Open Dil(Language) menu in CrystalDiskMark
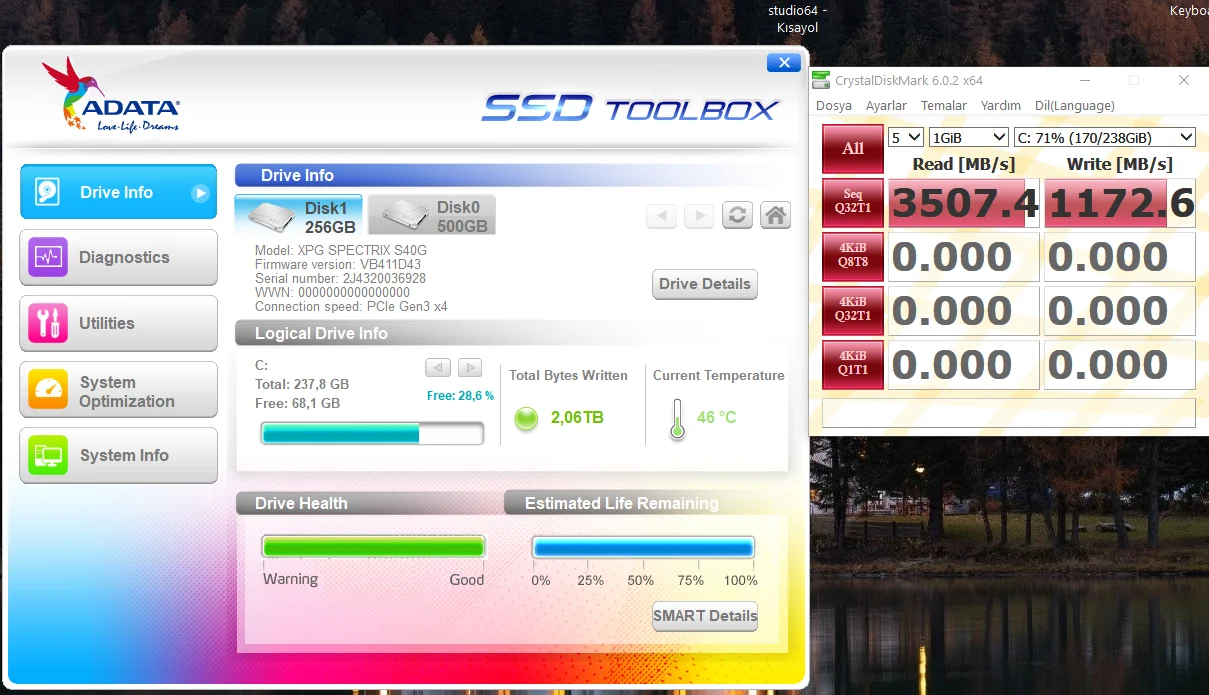Screen dimensions: 1209x695 (1074, 106)
